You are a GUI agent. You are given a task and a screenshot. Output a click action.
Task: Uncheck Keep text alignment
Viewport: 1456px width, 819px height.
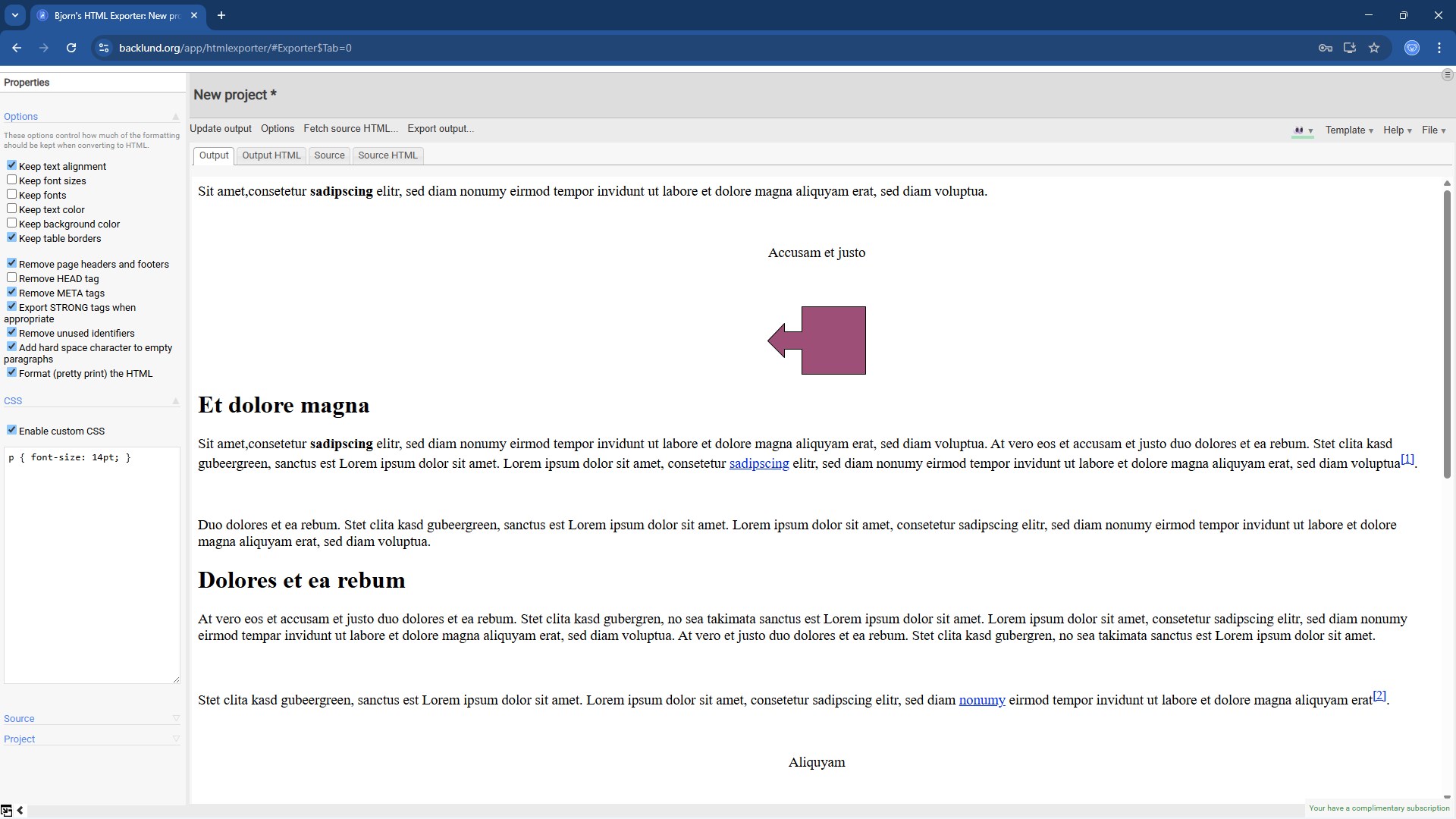click(x=11, y=165)
